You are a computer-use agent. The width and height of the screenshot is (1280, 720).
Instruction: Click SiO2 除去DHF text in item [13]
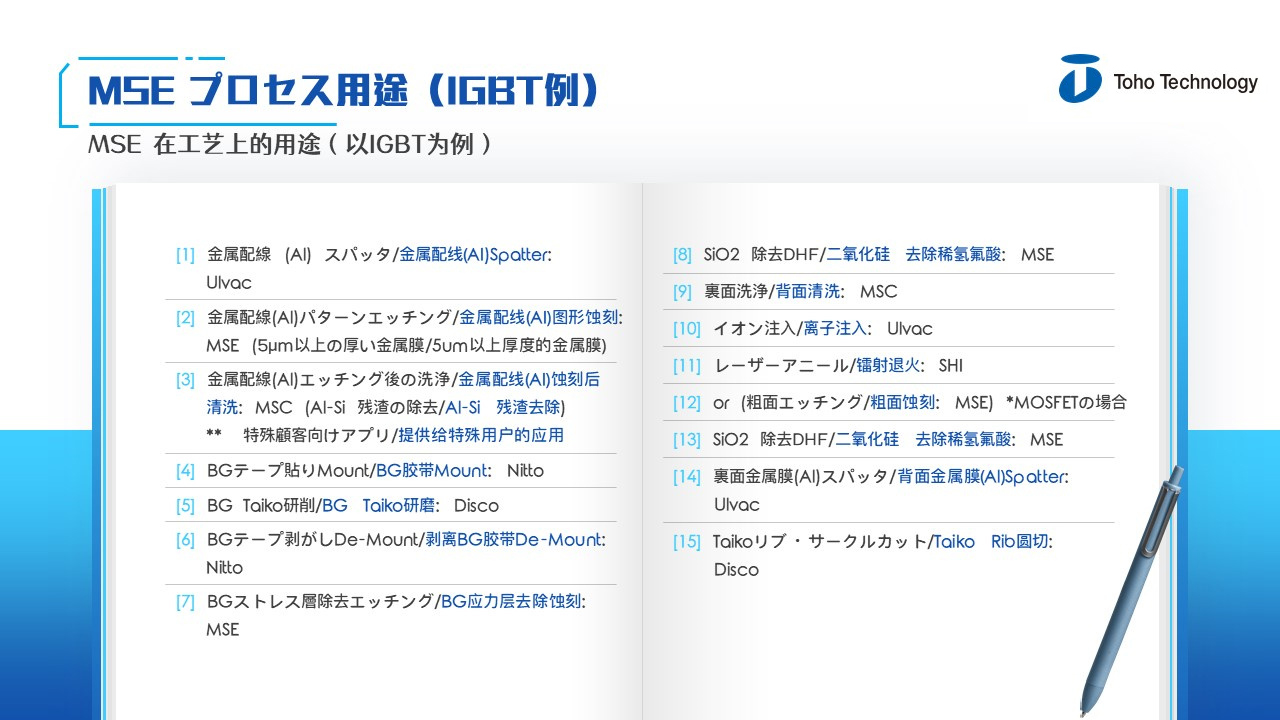(x=771, y=440)
